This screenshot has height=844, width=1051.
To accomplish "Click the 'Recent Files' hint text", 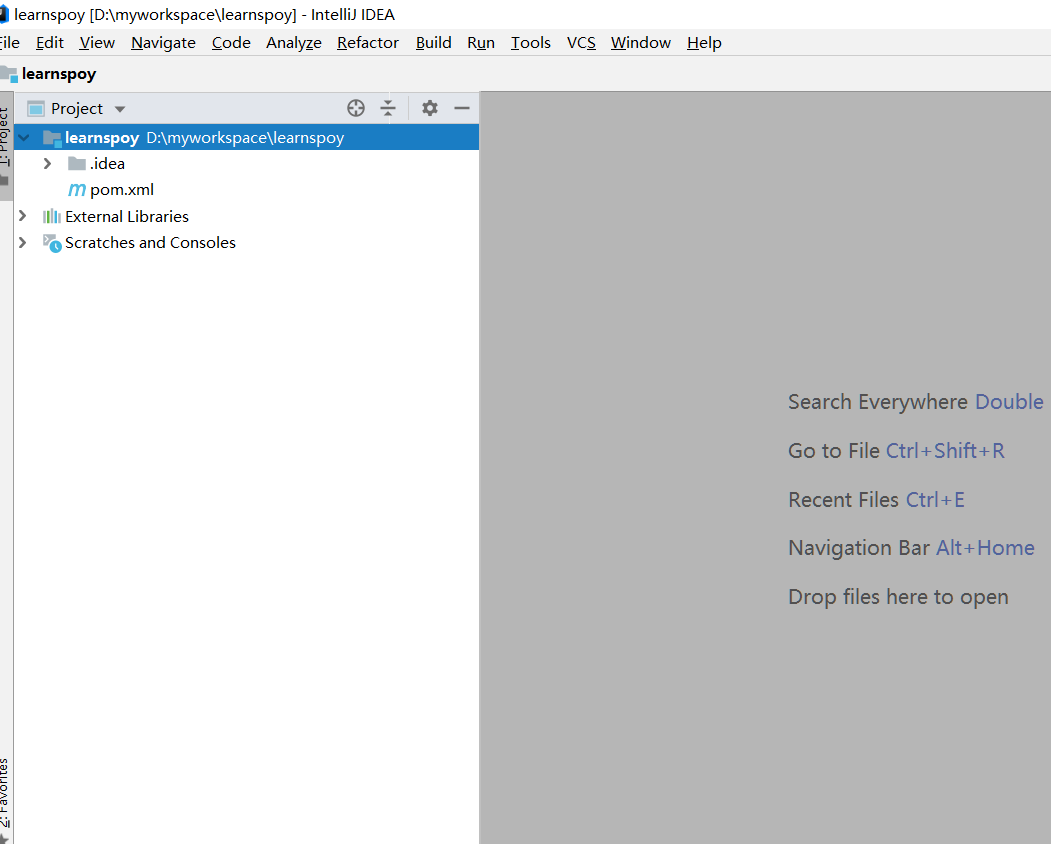I will [843, 499].
